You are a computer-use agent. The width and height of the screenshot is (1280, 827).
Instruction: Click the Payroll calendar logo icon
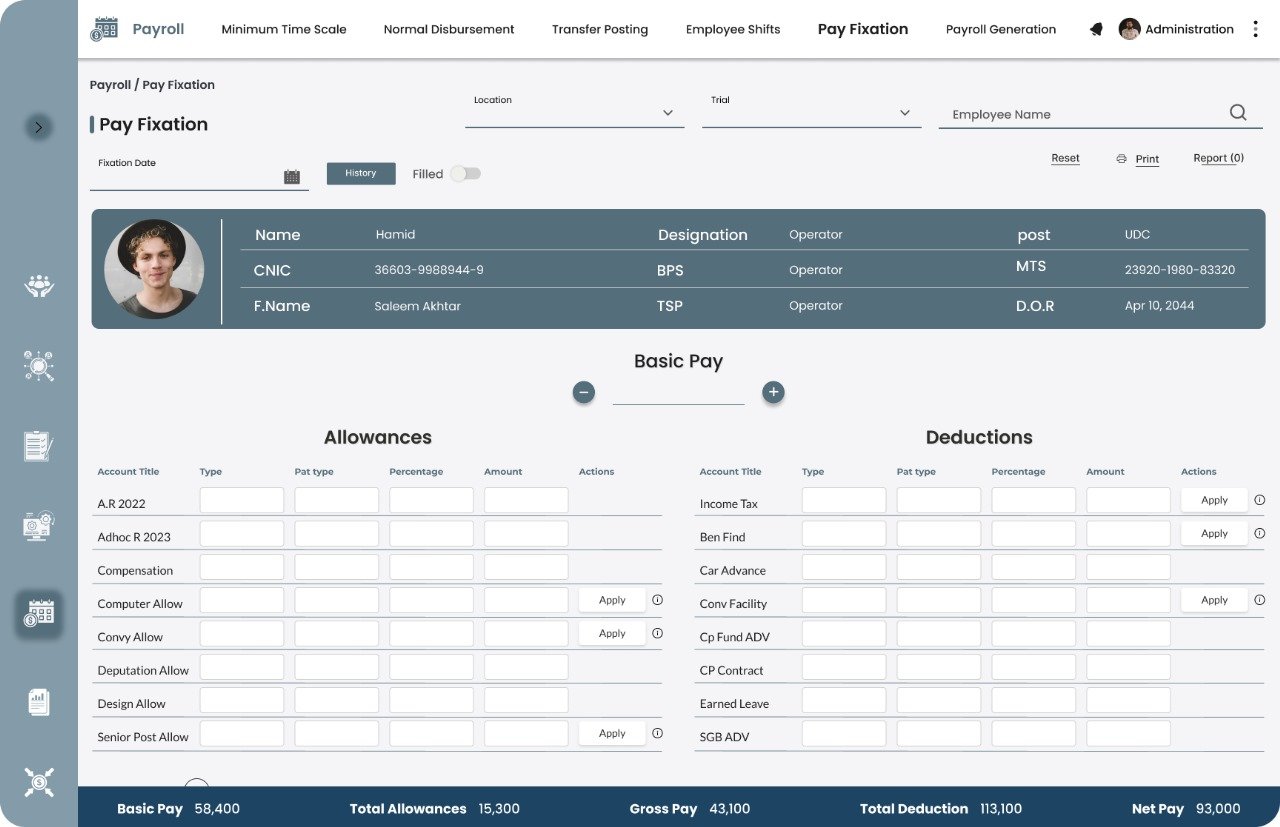(104, 29)
